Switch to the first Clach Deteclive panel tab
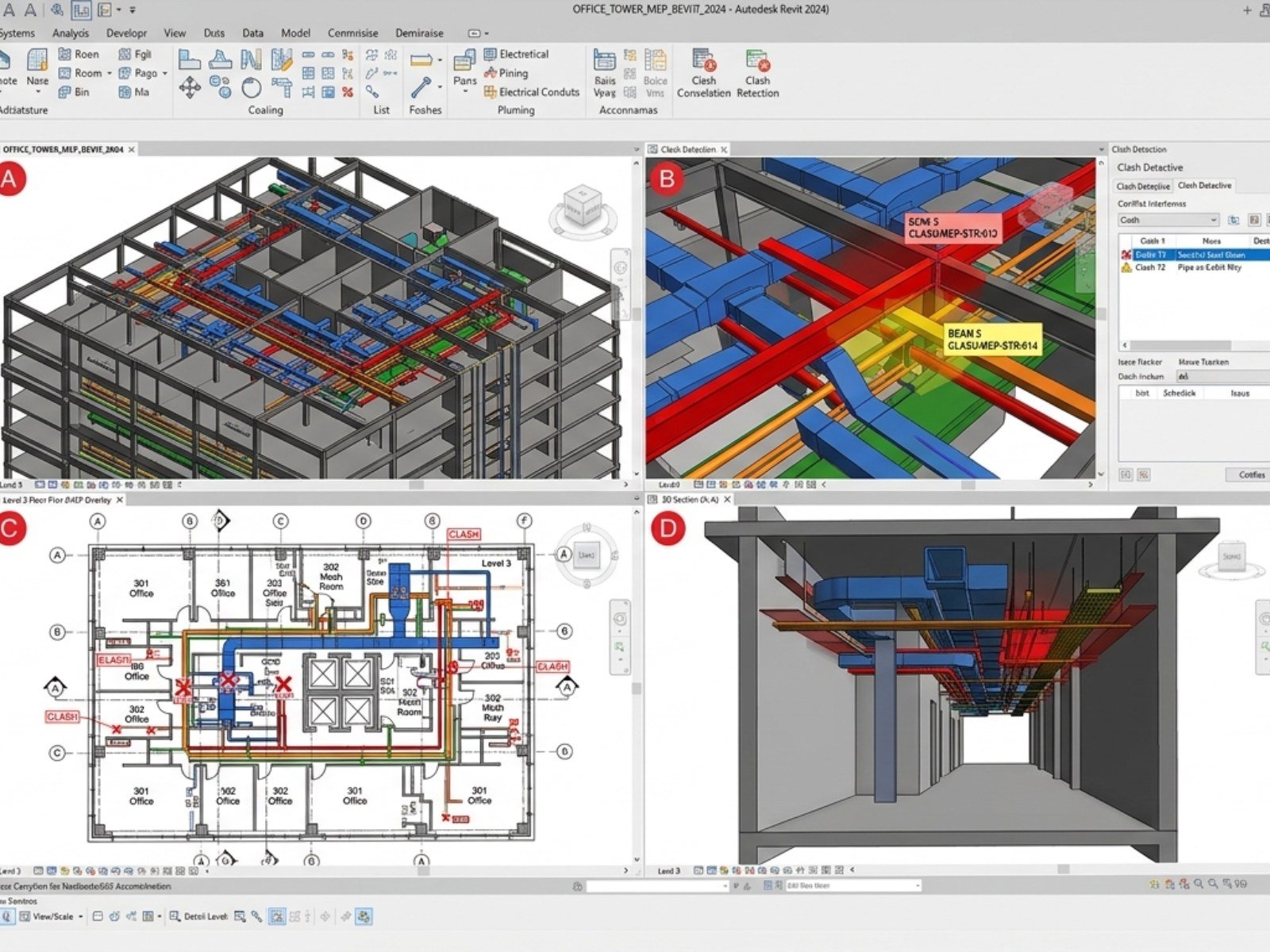Screen dimensions: 1270x952 pos(1143,186)
